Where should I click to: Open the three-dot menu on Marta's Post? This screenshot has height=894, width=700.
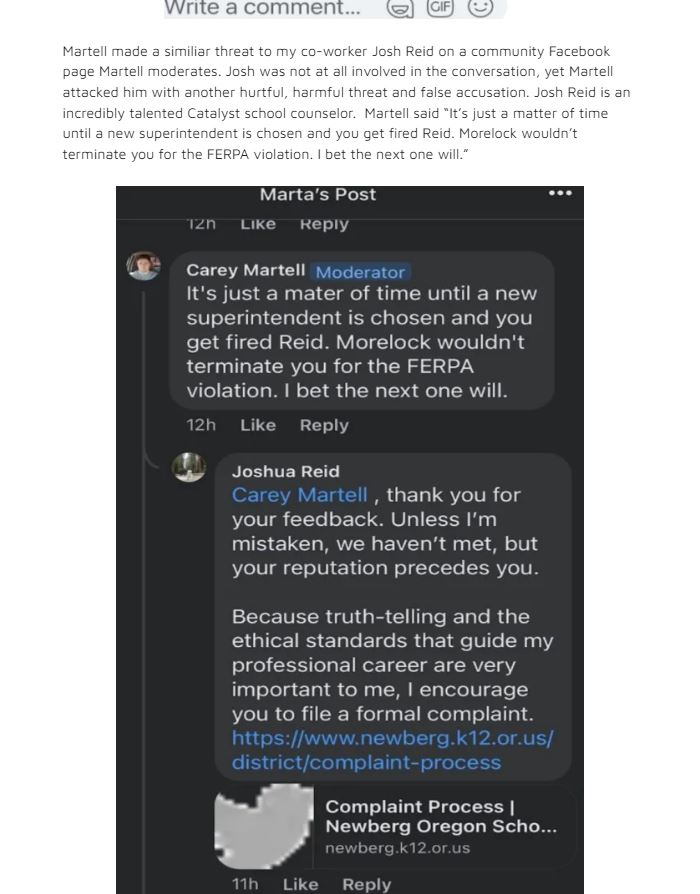point(560,193)
